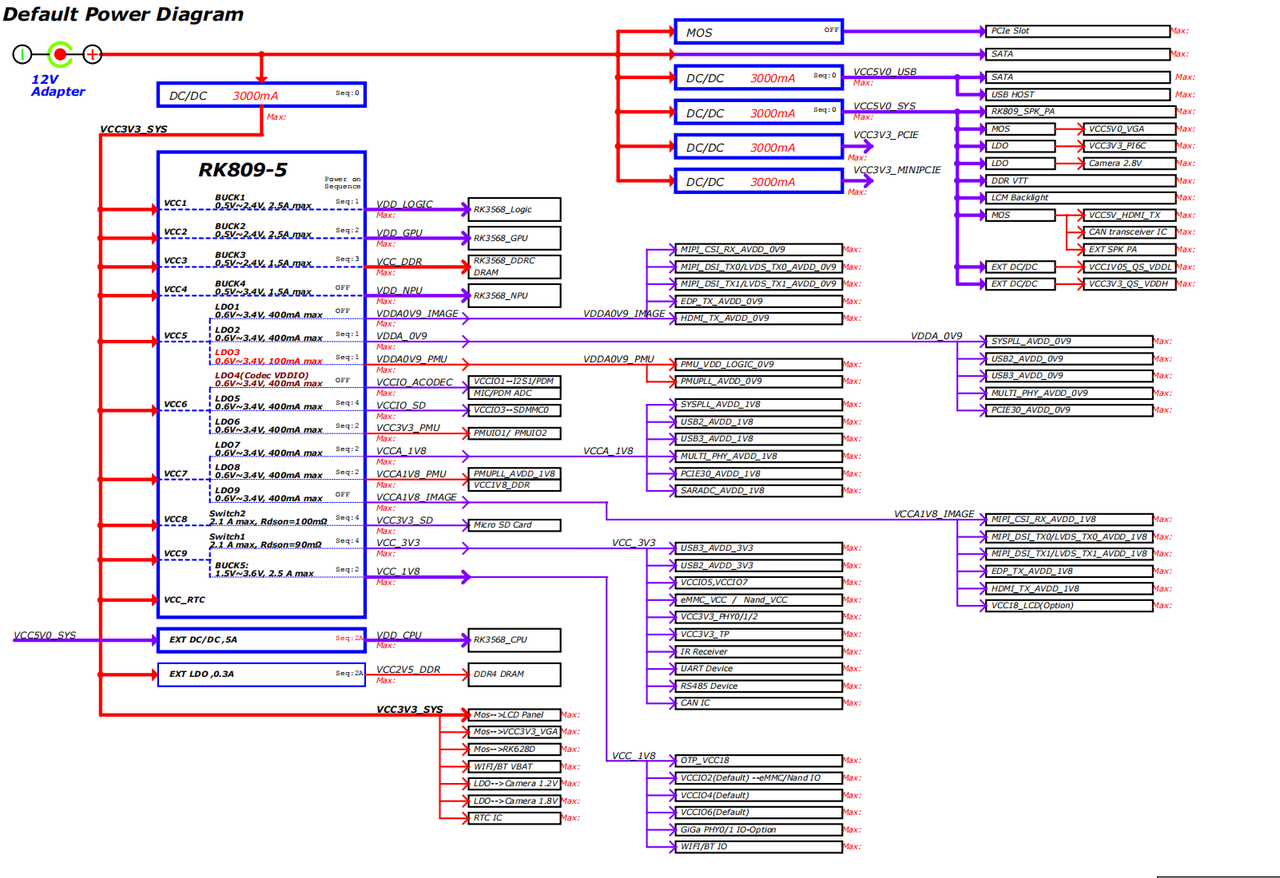Select the RK3568_NPU block
This screenshot has height=878, width=1280.
point(514,296)
